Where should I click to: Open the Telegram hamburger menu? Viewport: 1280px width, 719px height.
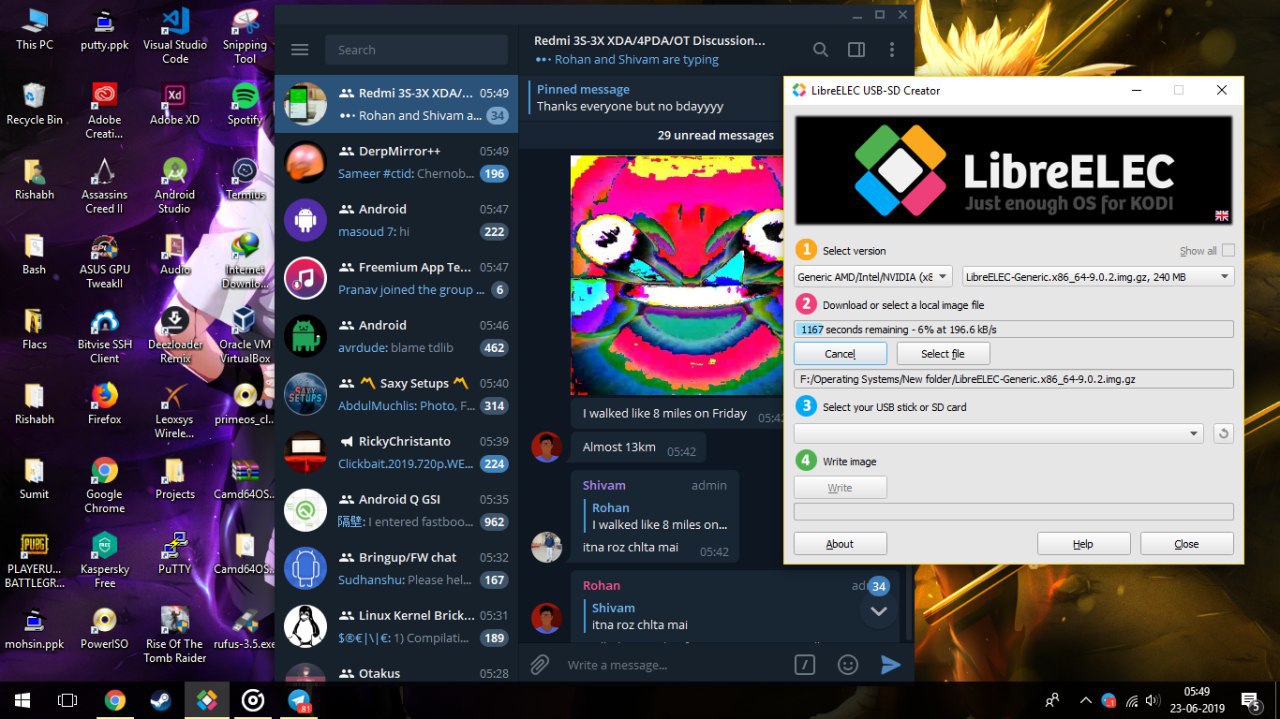299,50
